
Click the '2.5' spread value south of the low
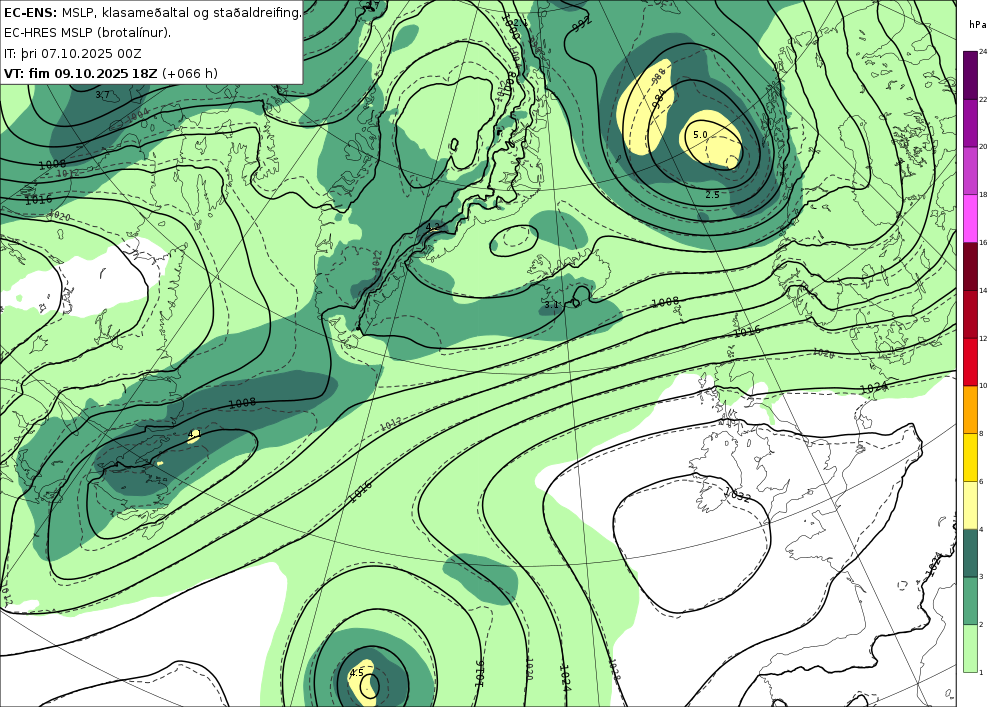[712, 194]
